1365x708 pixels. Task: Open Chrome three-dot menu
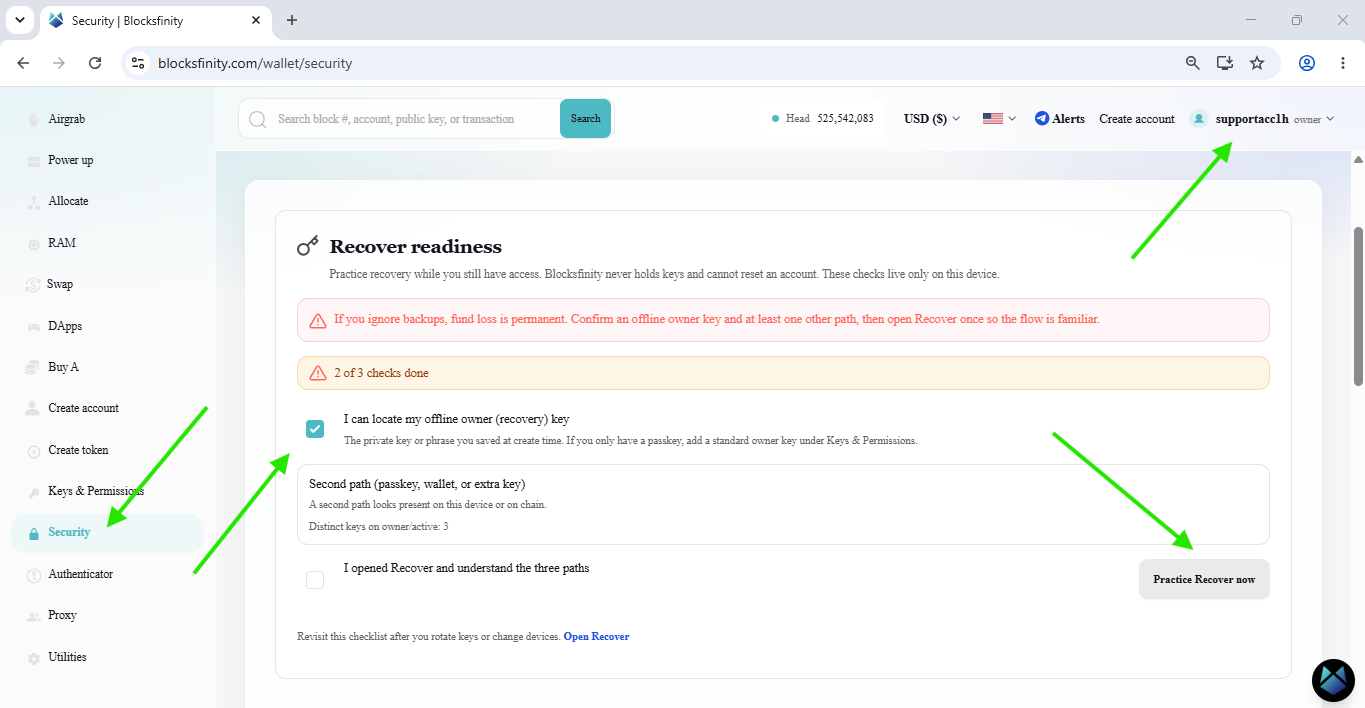(x=1343, y=63)
